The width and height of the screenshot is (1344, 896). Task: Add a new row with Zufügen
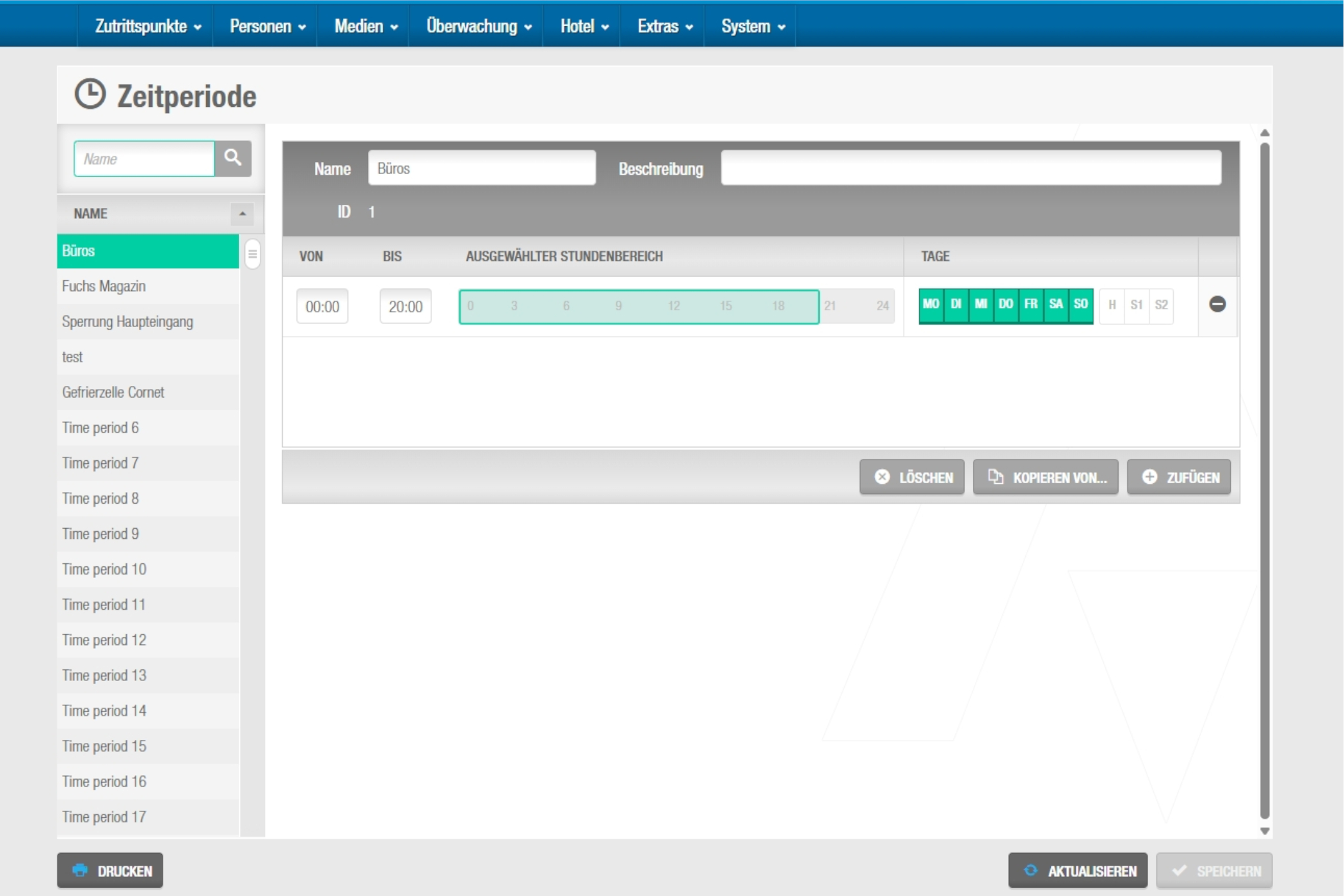[1178, 477]
